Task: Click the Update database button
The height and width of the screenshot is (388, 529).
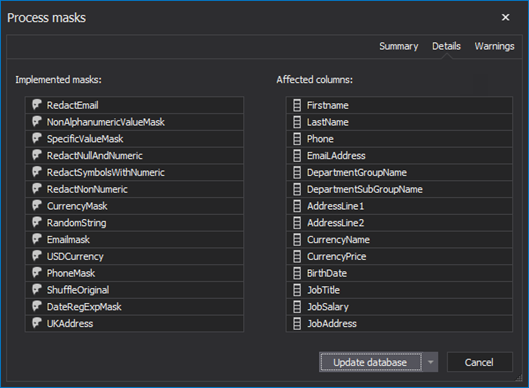Action: pos(371,362)
